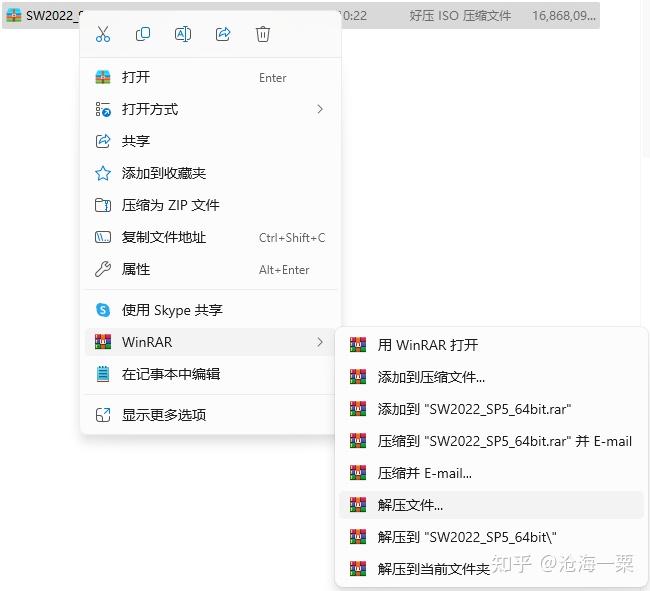Select 压缩并 E-mail... option
The image size is (650, 591).
pyautogui.click(x=491, y=473)
